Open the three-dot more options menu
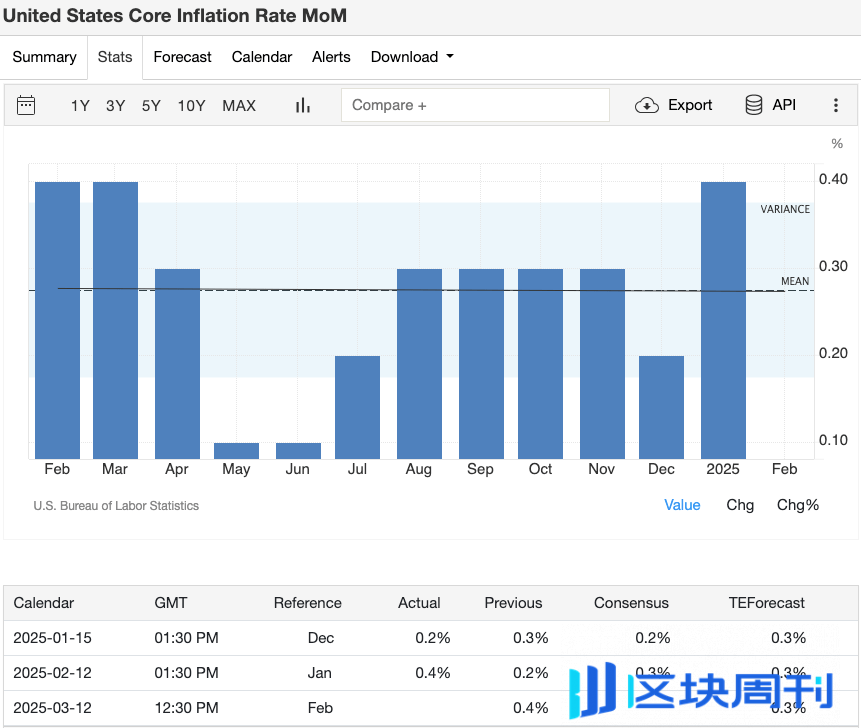861x728 pixels. point(836,105)
